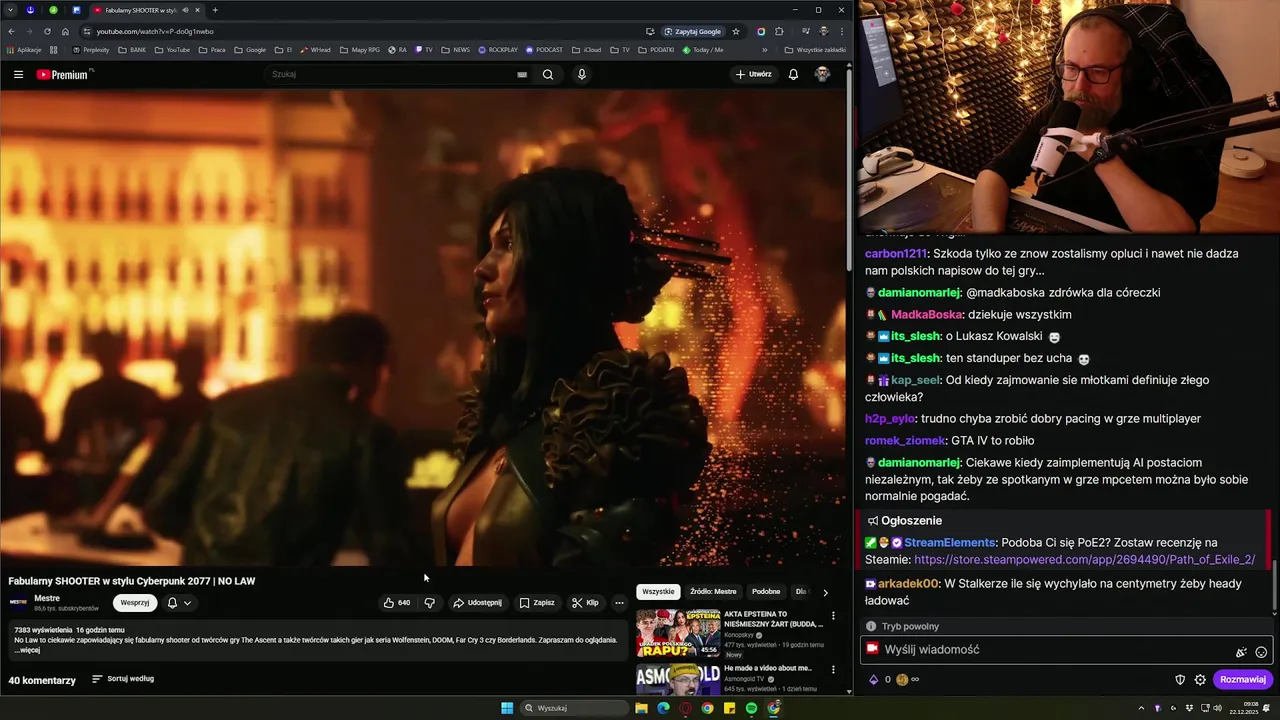
Task: Select the 'Źródło: Mestre' filter chip
Action: (713, 592)
